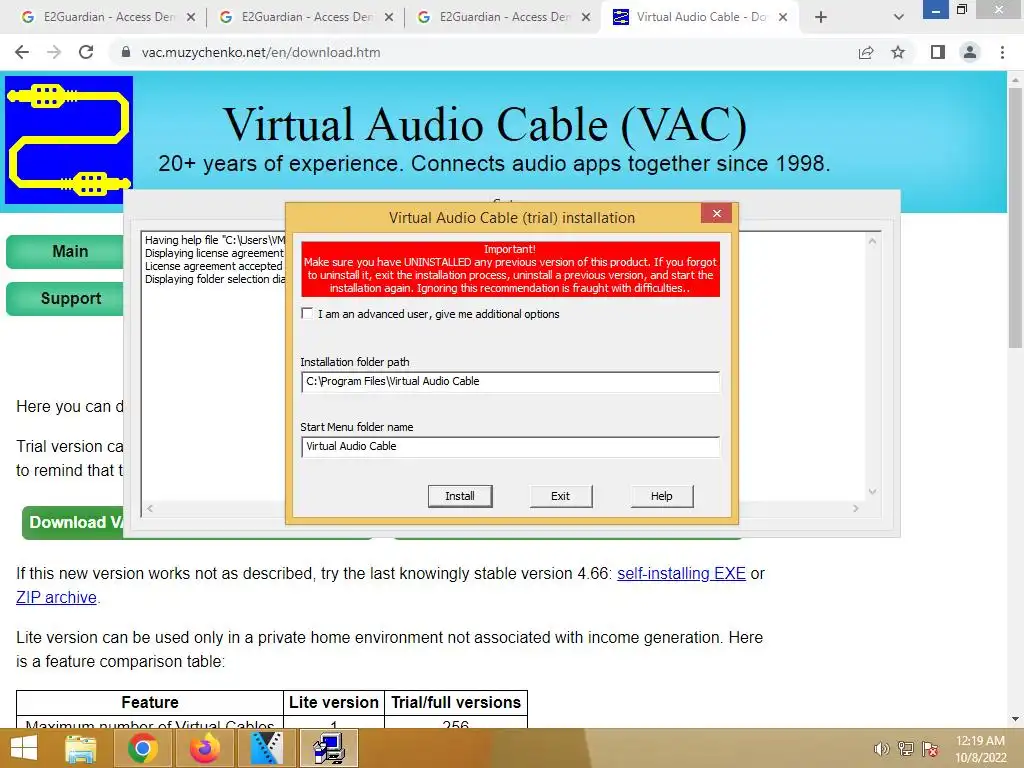Click the setup log scroll-right arrow
This screenshot has width=1024, height=768.
point(856,508)
